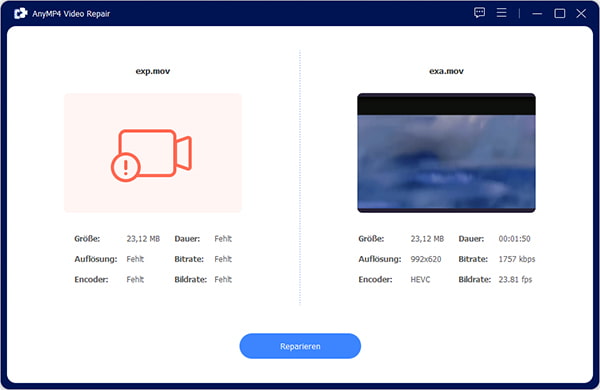Minimize the Video Repair window
Viewport: 600px width, 390px height.
pyautogui.click(x=537, y=14)
